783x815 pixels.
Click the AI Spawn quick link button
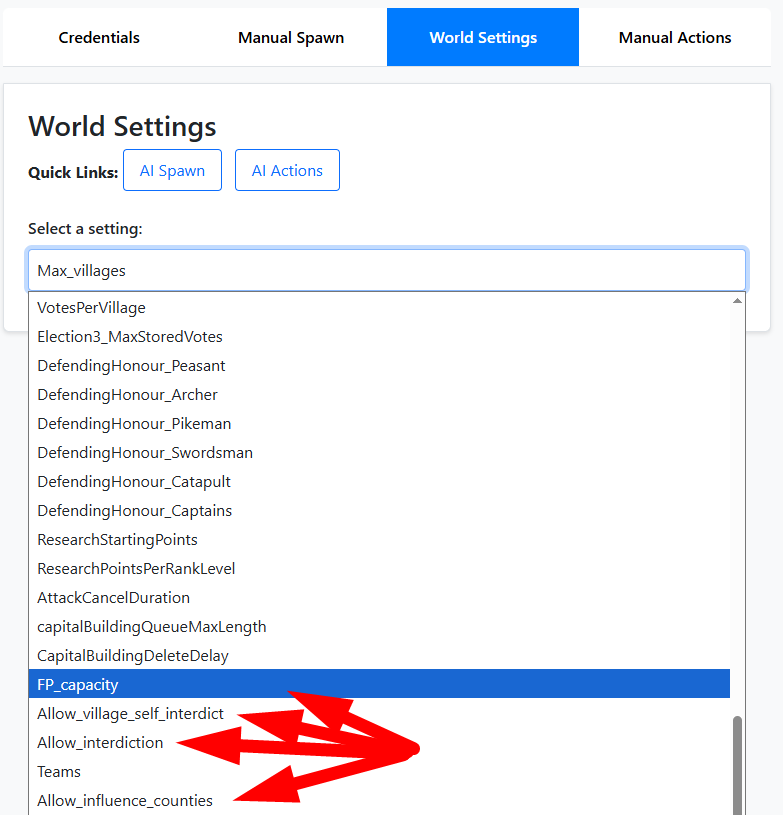click(172, 170)
